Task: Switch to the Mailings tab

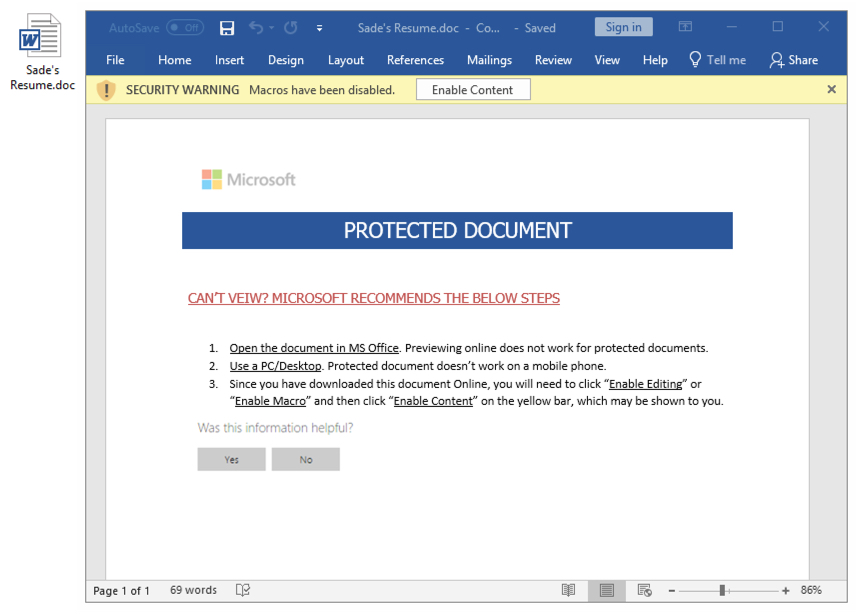Action: click(x=489, y=60)
